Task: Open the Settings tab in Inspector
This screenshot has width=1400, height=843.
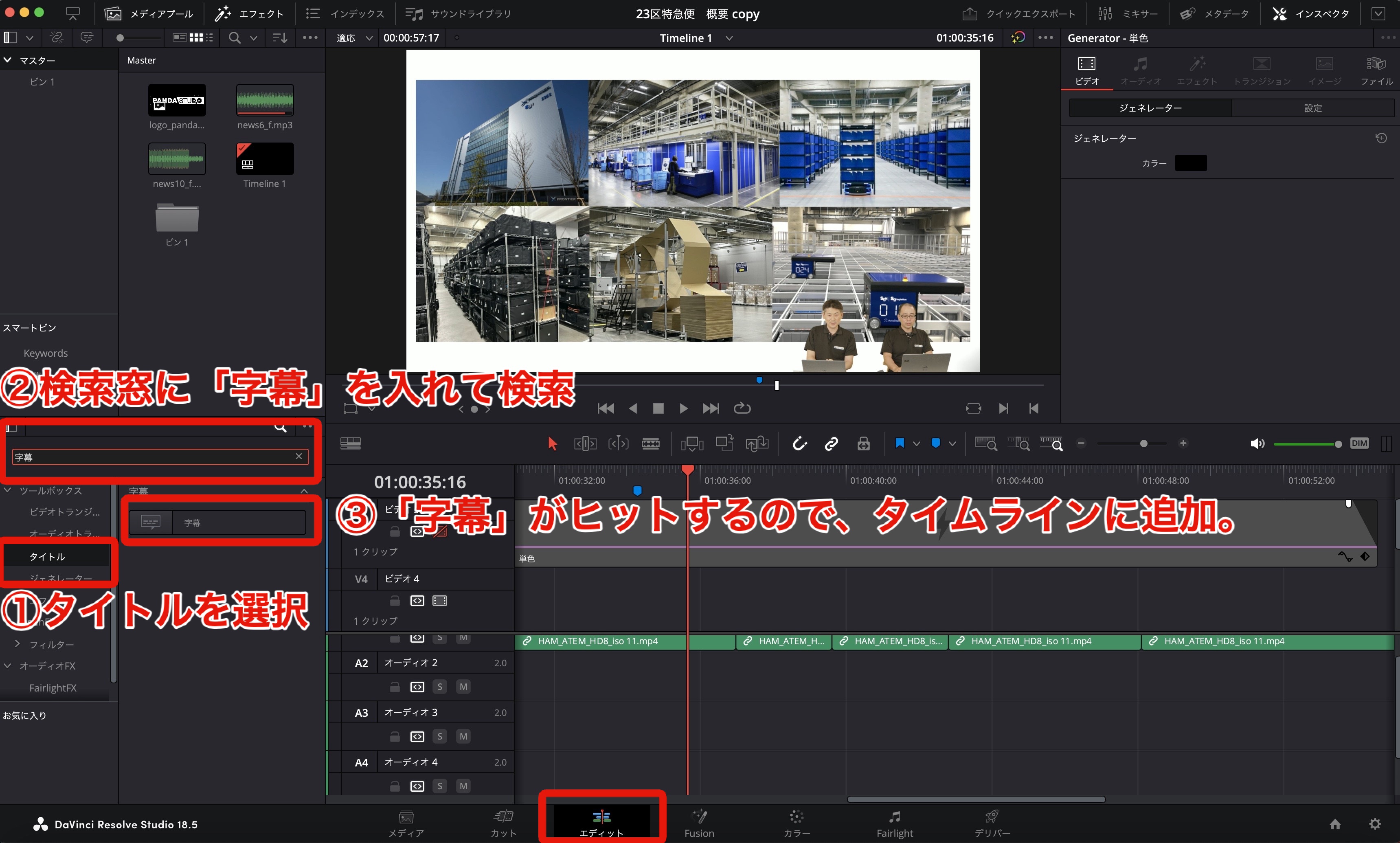Action: coord(1312,108)
